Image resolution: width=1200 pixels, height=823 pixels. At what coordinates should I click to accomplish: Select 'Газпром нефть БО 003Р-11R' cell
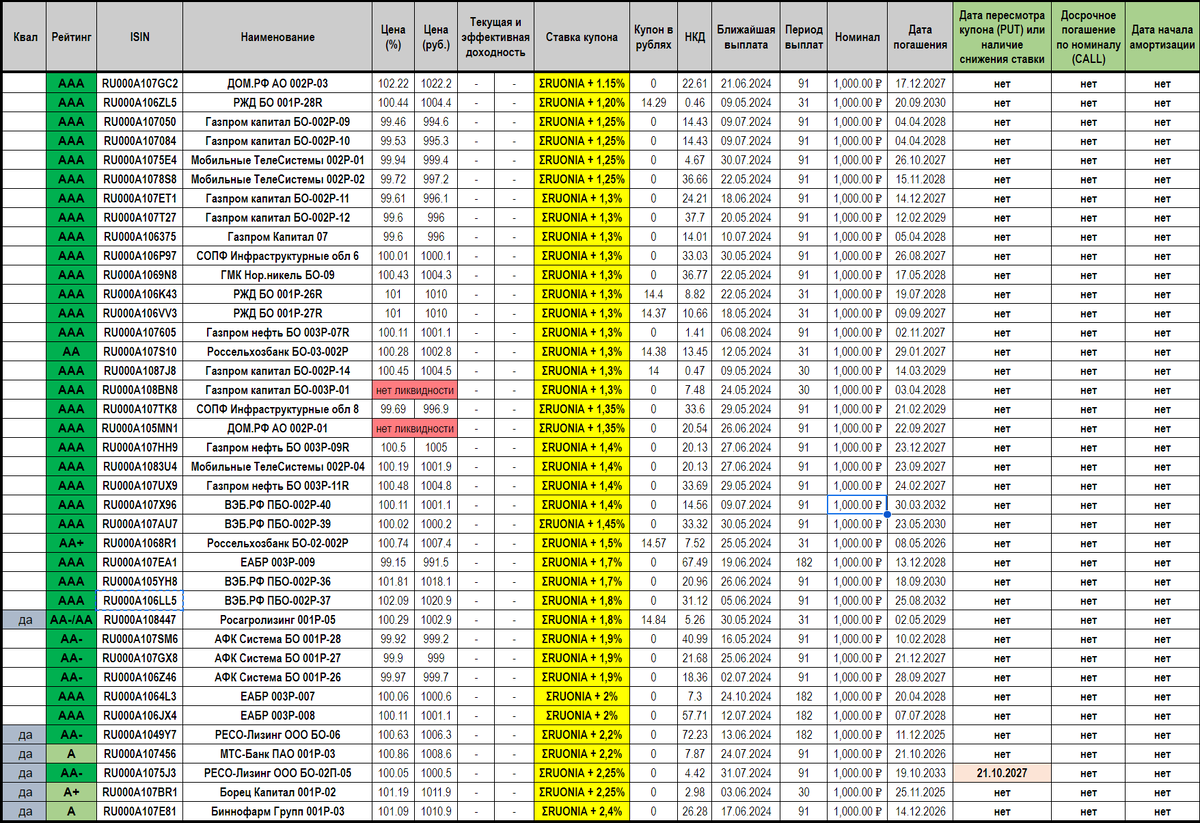(278, 486)
